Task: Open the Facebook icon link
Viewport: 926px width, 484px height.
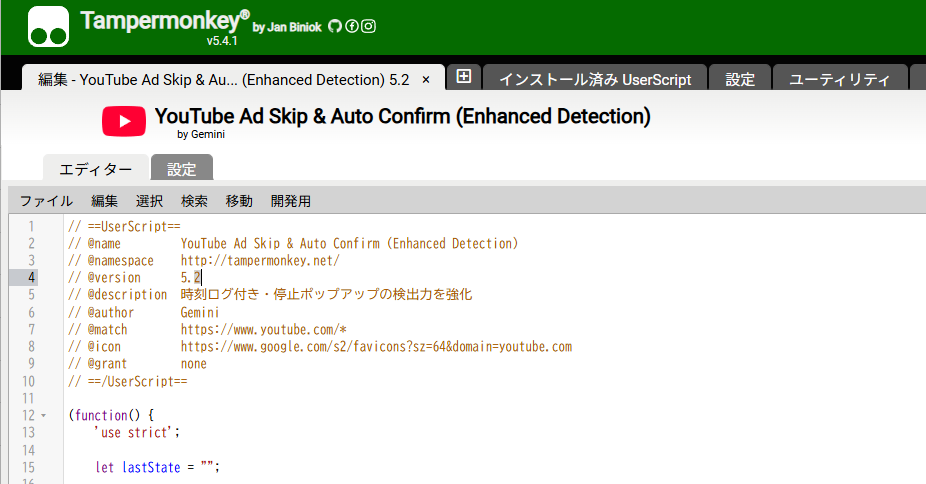Action: tap(352, 27)
